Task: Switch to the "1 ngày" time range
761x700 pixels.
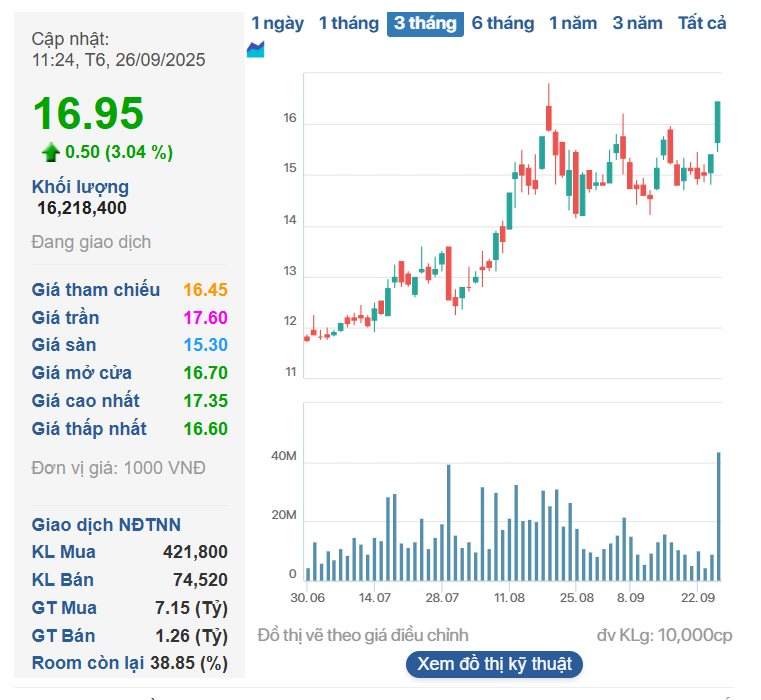Action: 277,23
